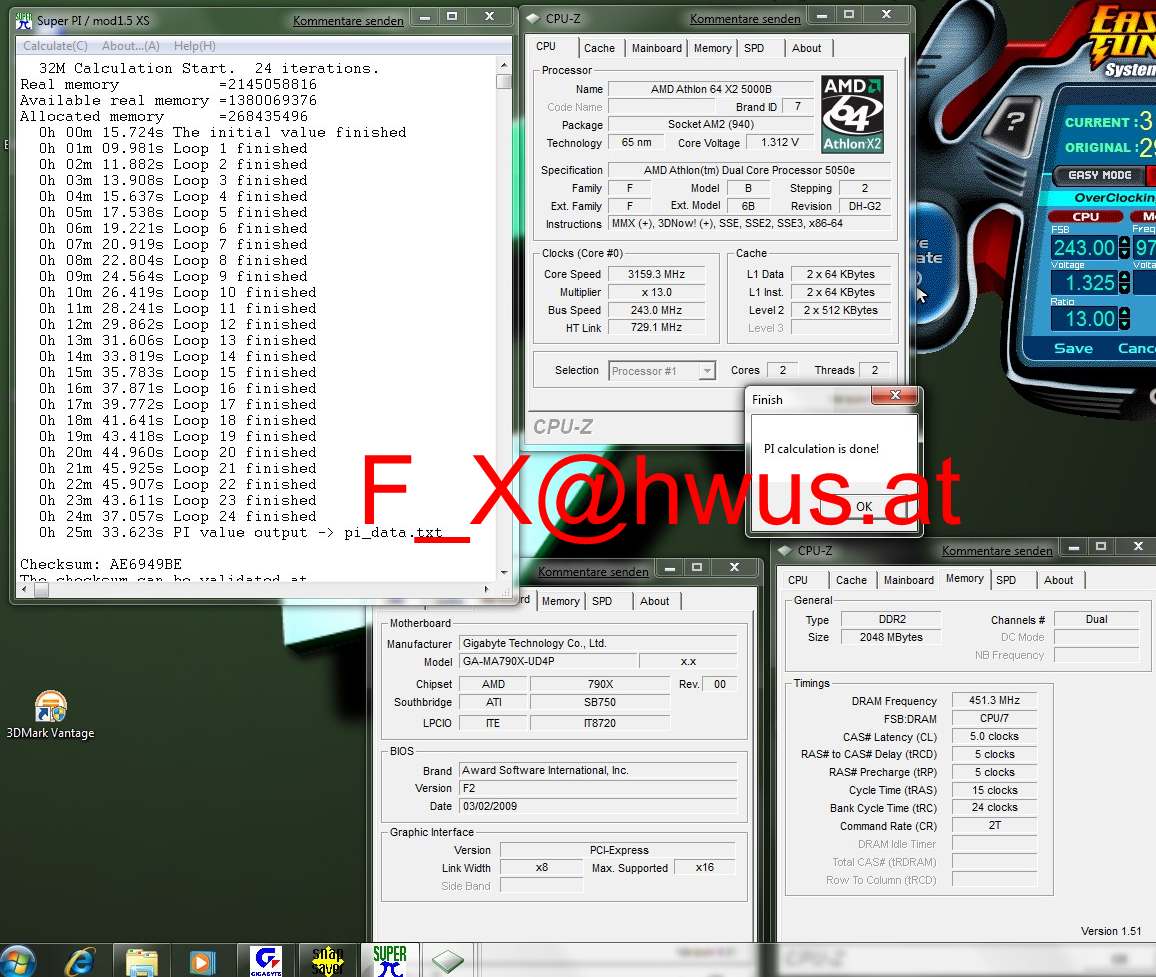This screenshot has height=977, width=1156.
Task: Click the Command Rate value 2T
Action: (994, 825)
